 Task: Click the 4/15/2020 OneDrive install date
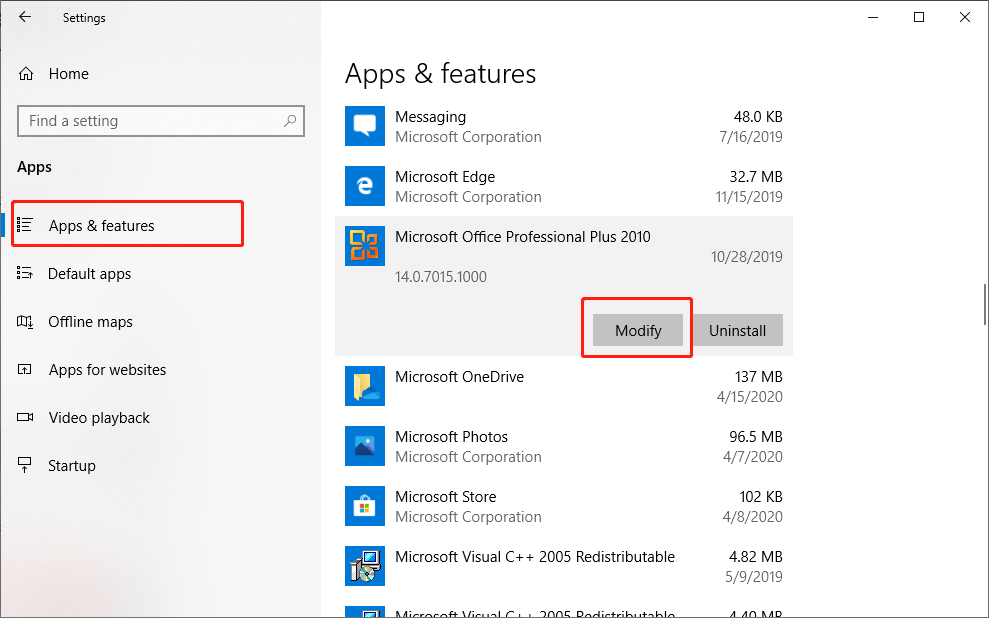[x=749, y=397]
